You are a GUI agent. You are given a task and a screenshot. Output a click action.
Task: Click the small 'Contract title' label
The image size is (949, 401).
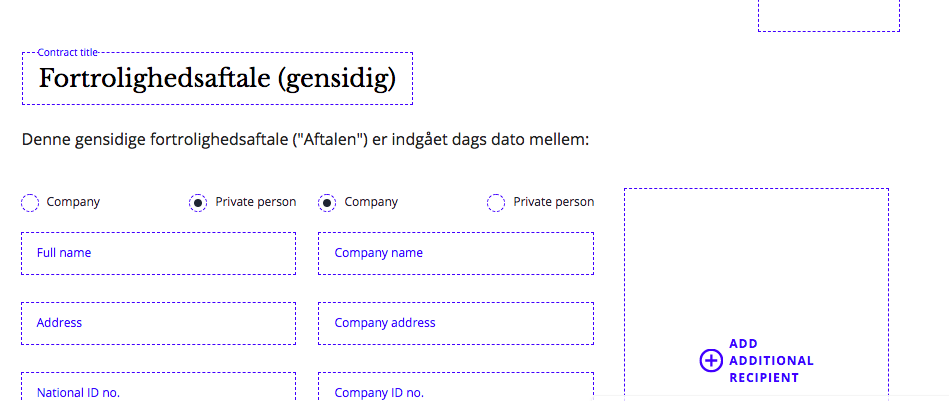(68, 52)
